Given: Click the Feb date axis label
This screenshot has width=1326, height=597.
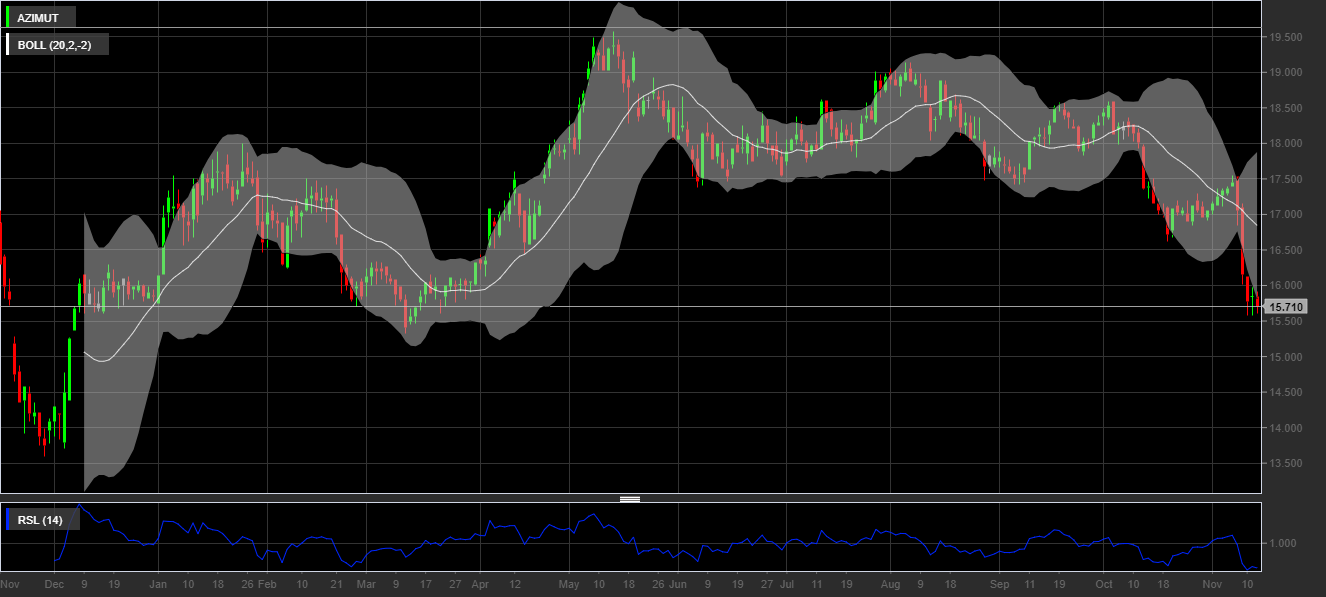Looking at the screenshot, I should coord(267,583).
